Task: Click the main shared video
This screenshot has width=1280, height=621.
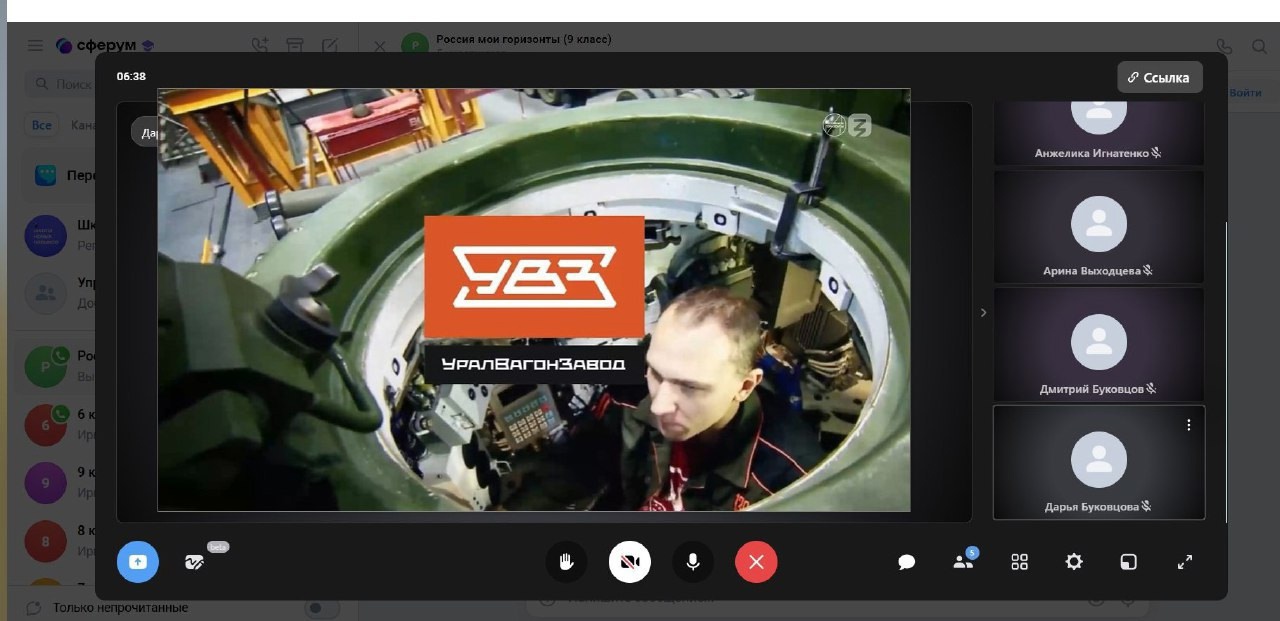Action: pyautogui.click(x=534, y=300)
